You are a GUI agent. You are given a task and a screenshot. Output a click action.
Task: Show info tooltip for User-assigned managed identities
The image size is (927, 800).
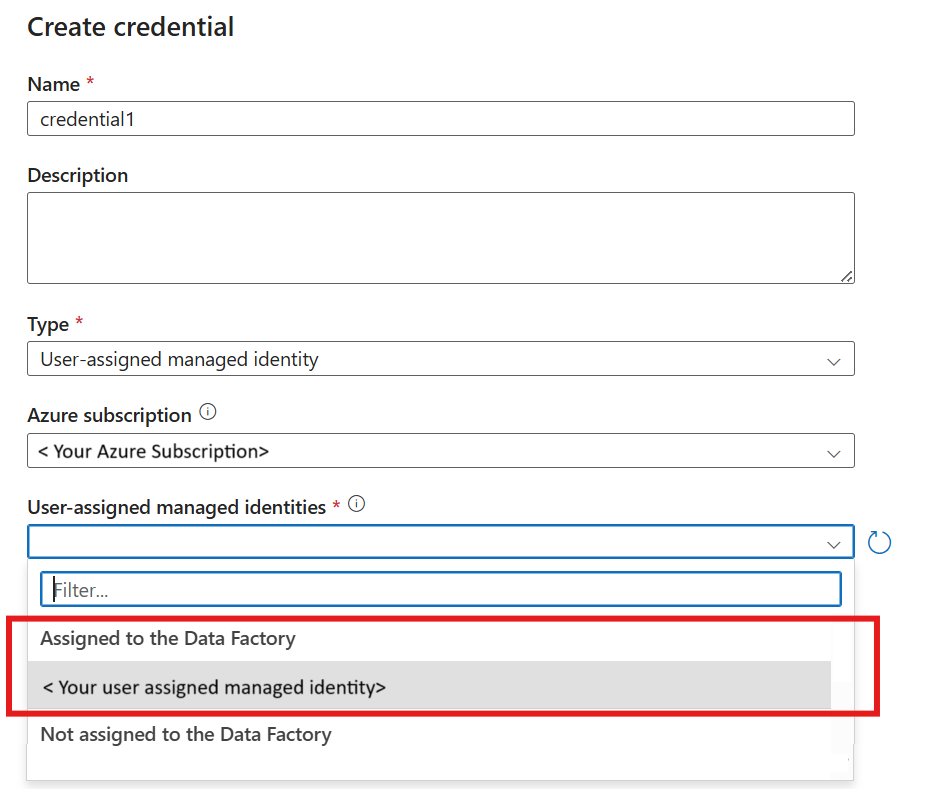coord(356,505)
